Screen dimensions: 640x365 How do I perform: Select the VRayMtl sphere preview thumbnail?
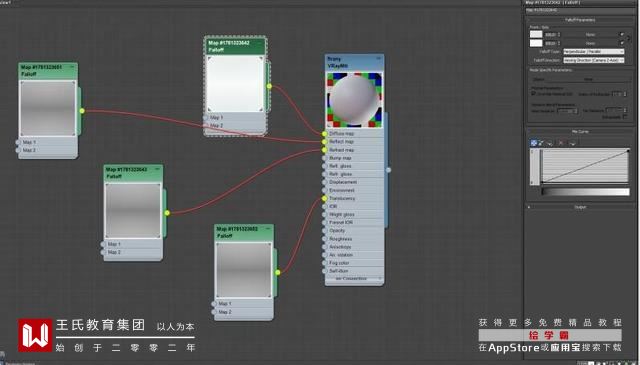pos(354,100)
